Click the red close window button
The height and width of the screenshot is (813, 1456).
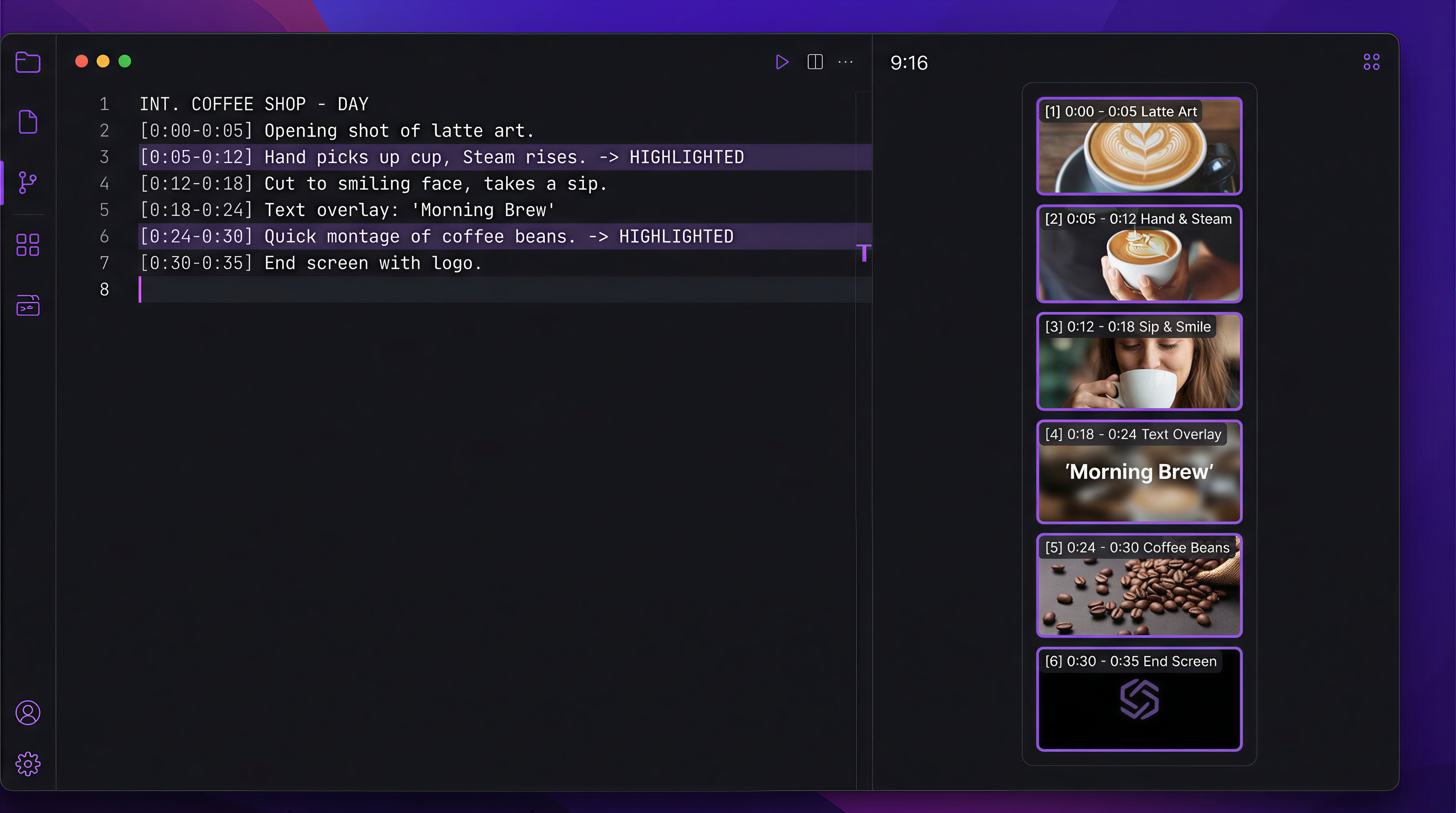(82, 61)
